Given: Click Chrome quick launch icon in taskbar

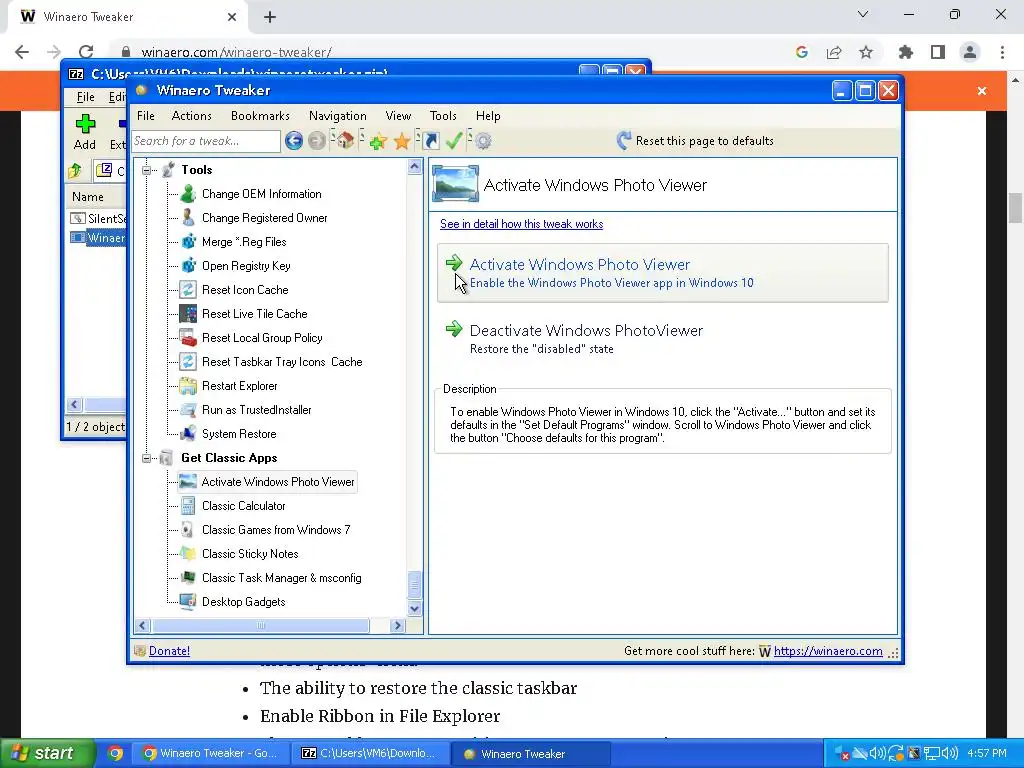Looking at the screenshot, I should pyautogui.click(x=115, y=754).
